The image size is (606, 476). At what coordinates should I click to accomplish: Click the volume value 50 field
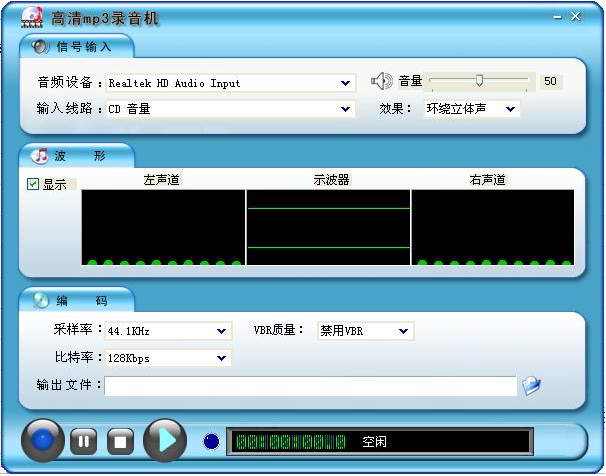(550, 81)
